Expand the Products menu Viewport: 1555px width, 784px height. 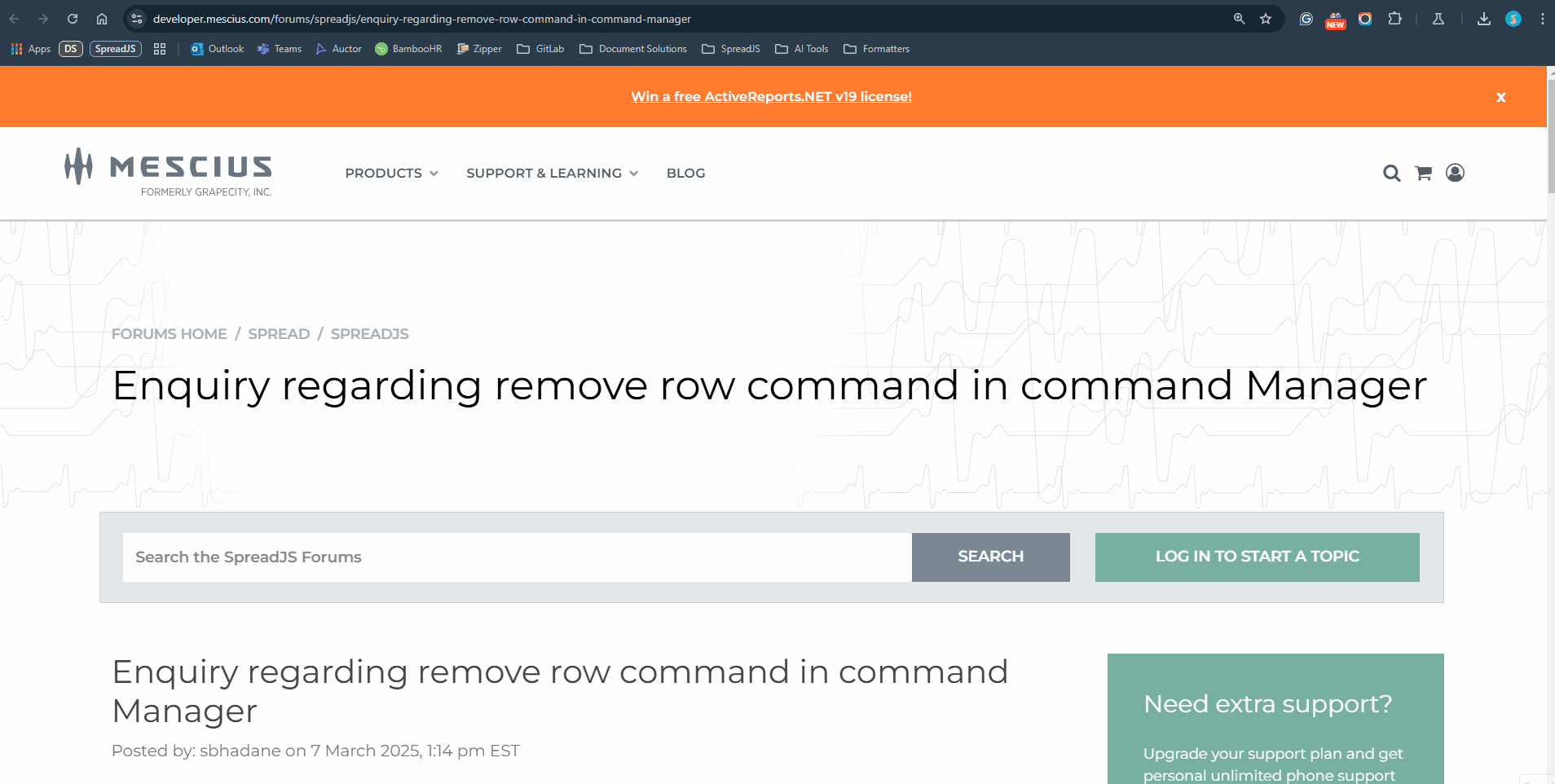[x=391, y=173]
